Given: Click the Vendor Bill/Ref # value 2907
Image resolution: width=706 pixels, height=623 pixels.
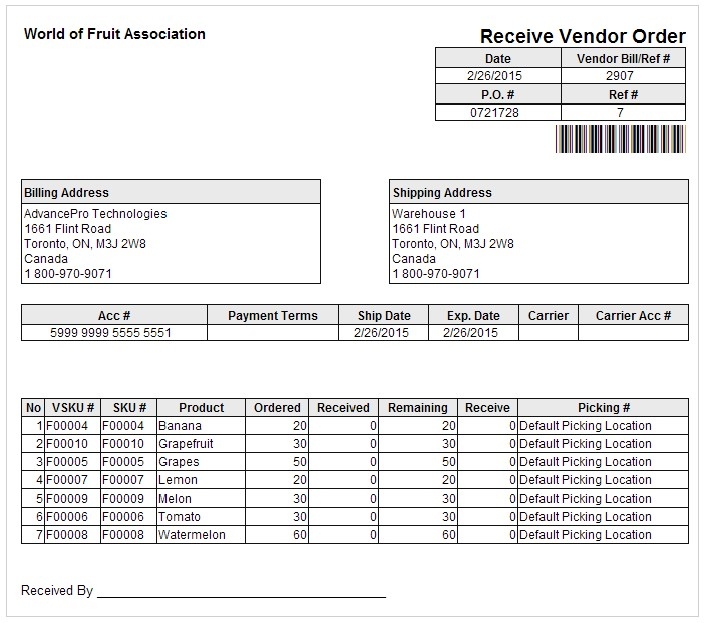Looking at the screenshot, I should 620,76.
